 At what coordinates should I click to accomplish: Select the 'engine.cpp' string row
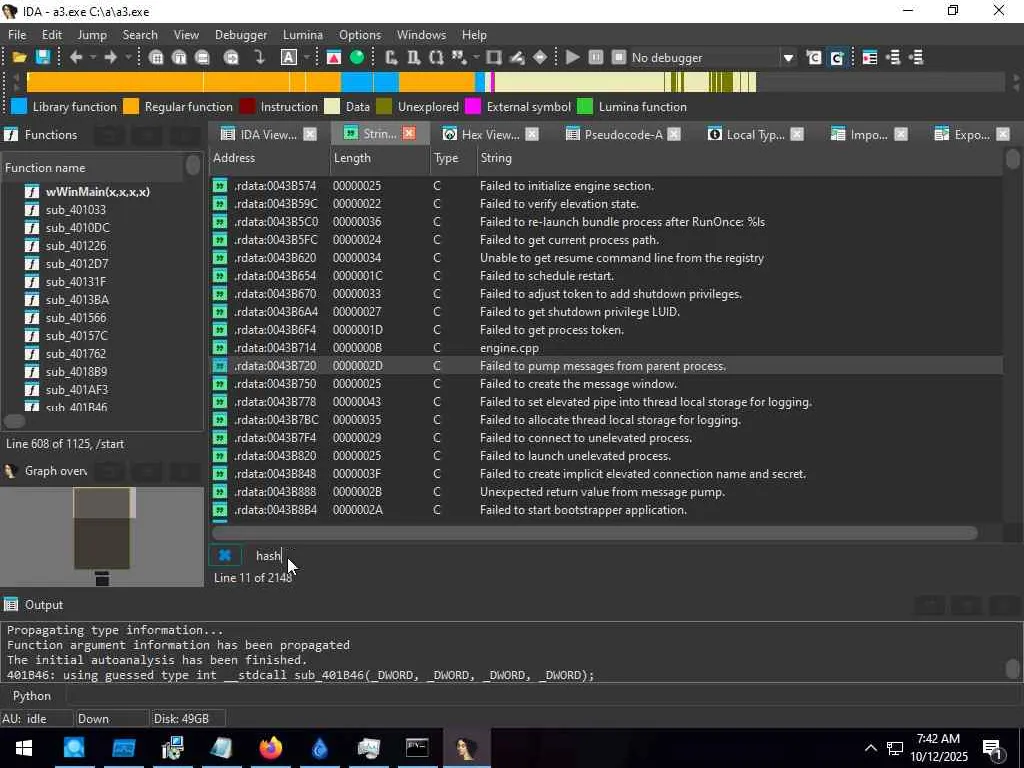tap(606, 348)
